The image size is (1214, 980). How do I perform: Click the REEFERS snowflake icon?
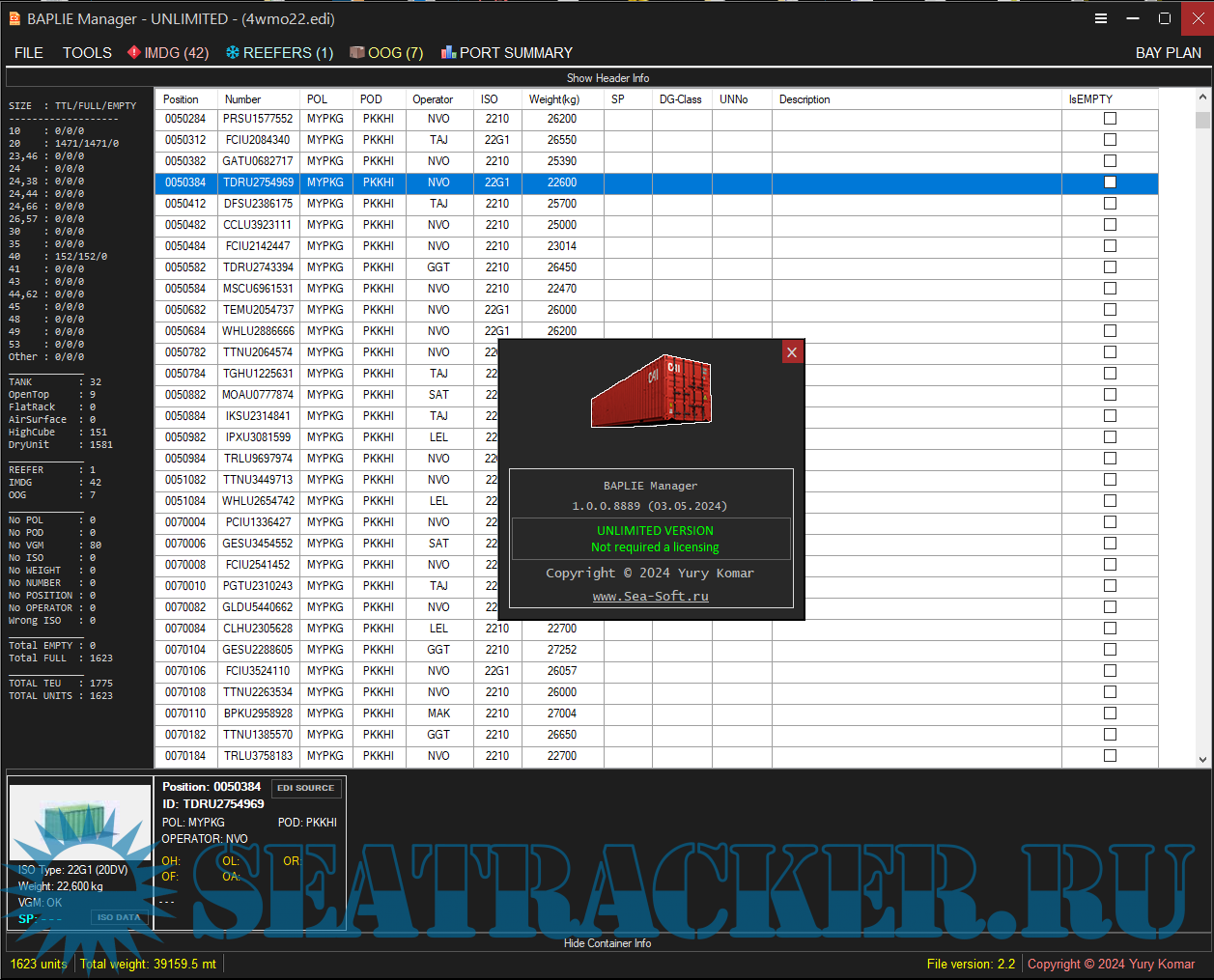(233, 52)
